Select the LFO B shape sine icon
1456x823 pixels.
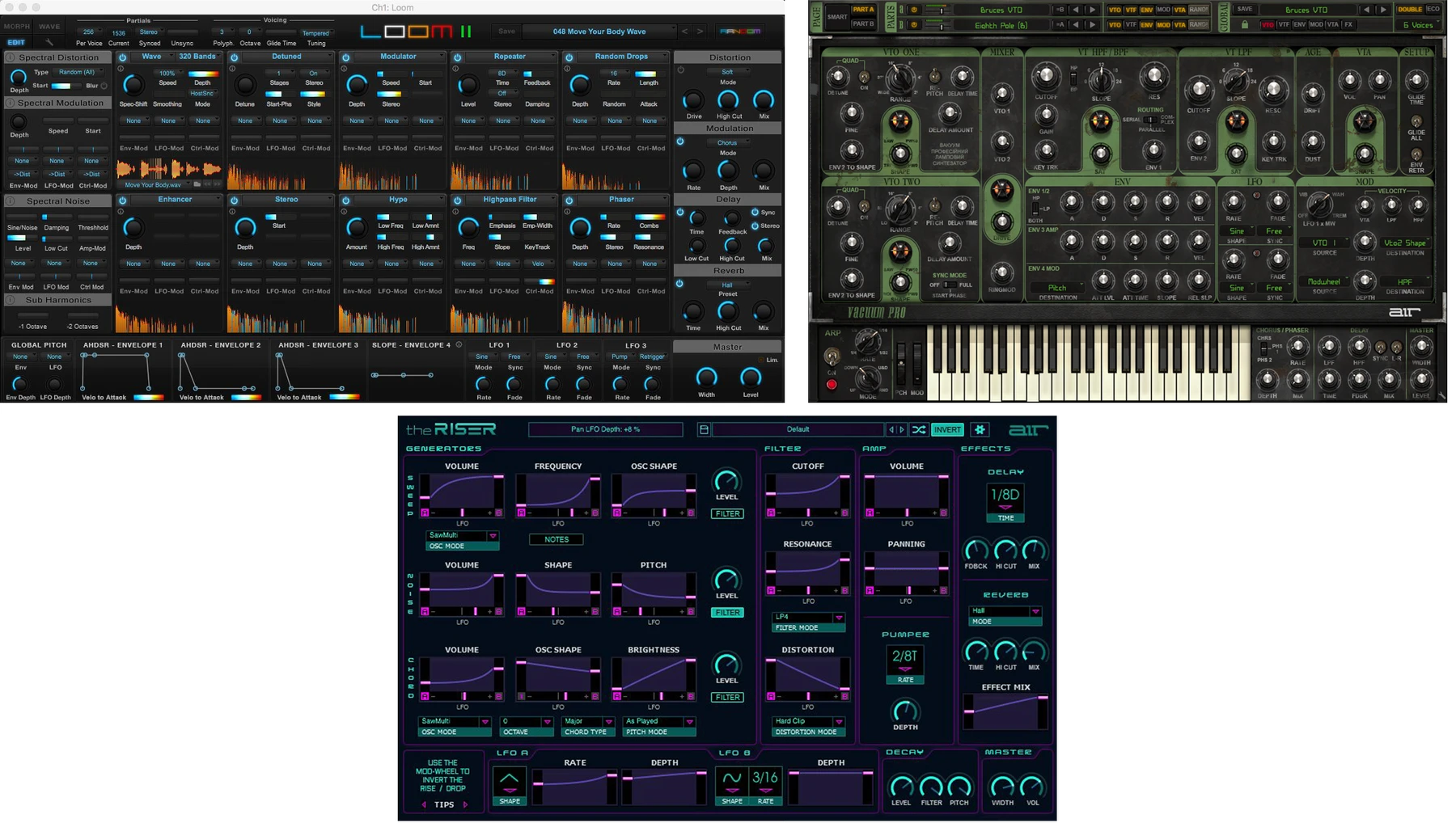tap(731, 781)
